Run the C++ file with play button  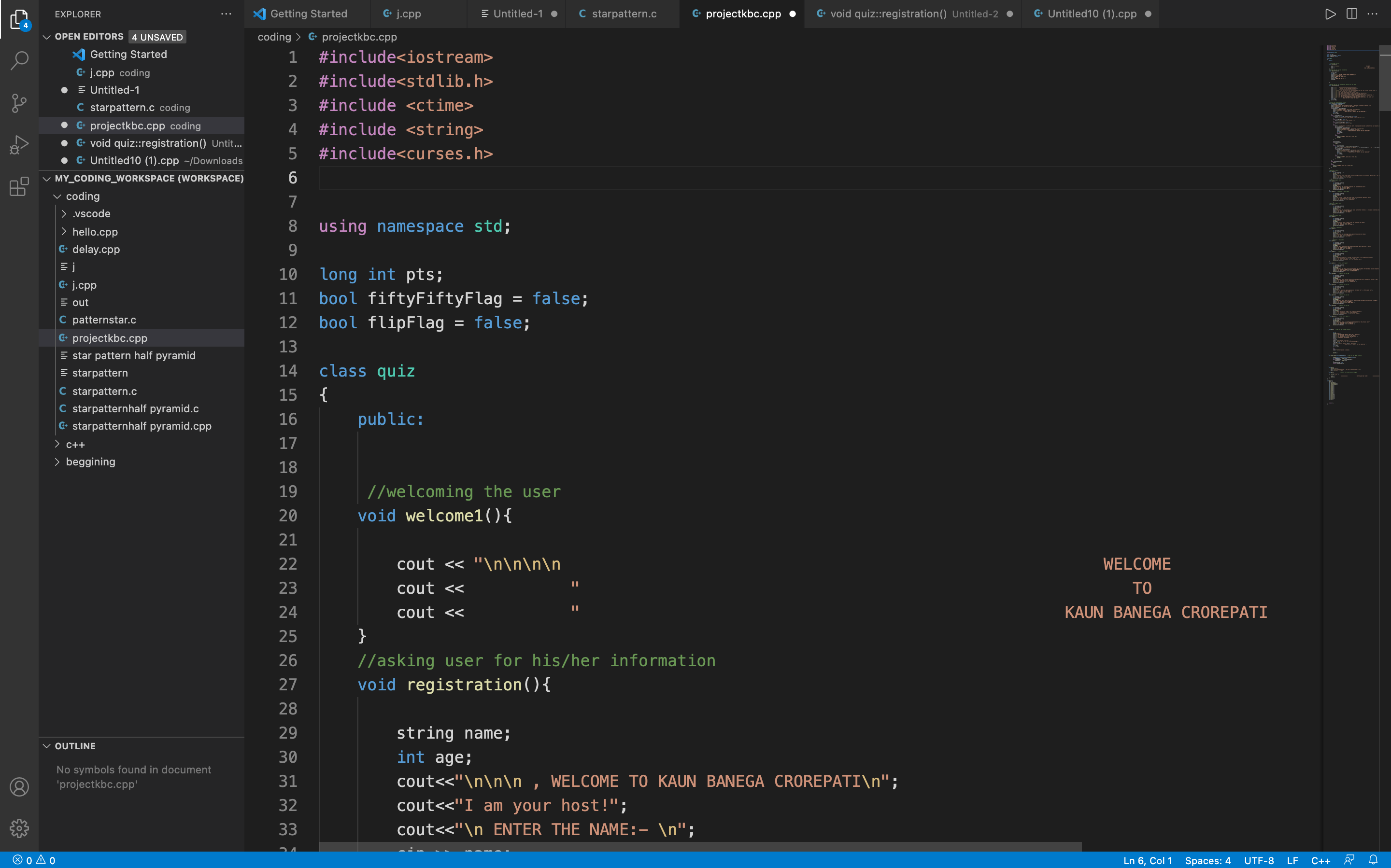(1330, 14)
